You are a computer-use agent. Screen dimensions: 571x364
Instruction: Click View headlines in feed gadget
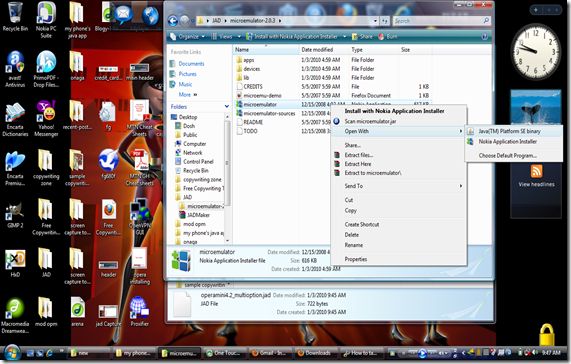[x=536, y=184]
